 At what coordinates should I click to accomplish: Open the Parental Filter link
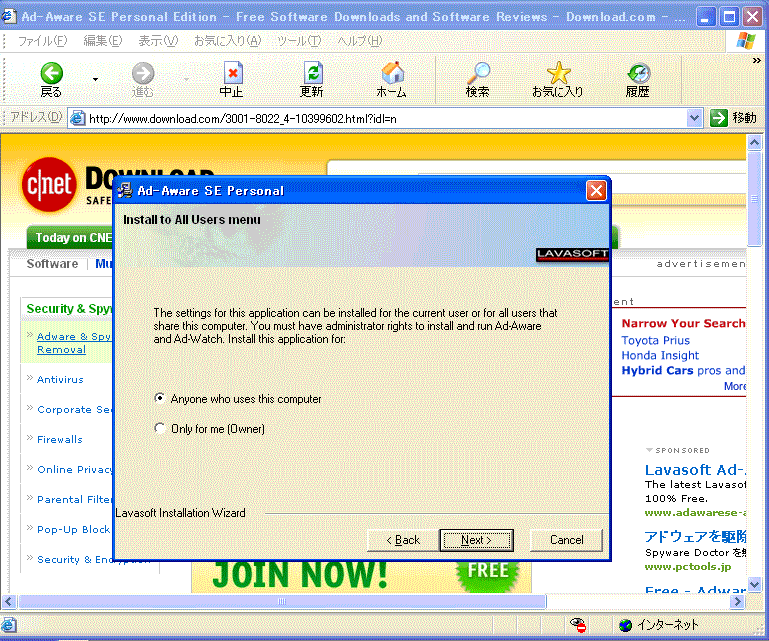tap(75, 499)
